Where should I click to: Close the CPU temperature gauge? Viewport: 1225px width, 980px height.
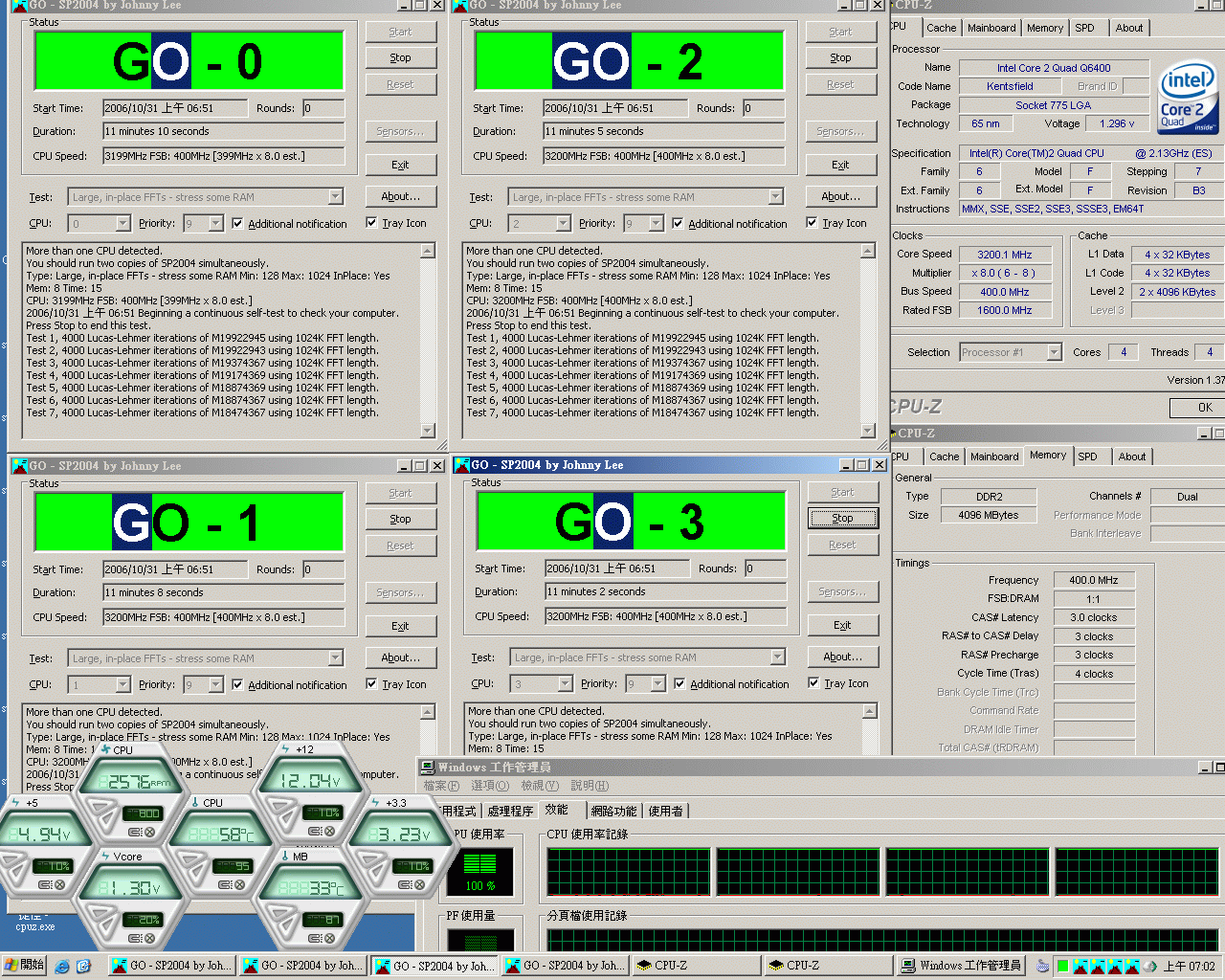239,884
